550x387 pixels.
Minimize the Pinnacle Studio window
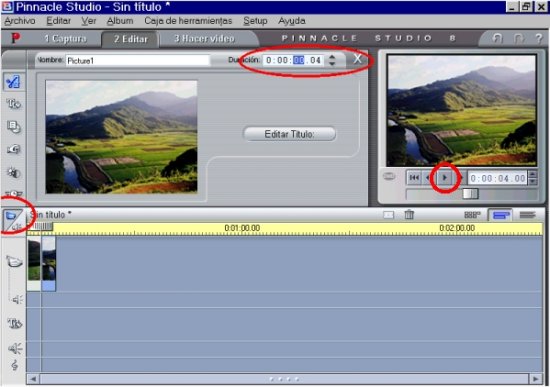(511, 7)
